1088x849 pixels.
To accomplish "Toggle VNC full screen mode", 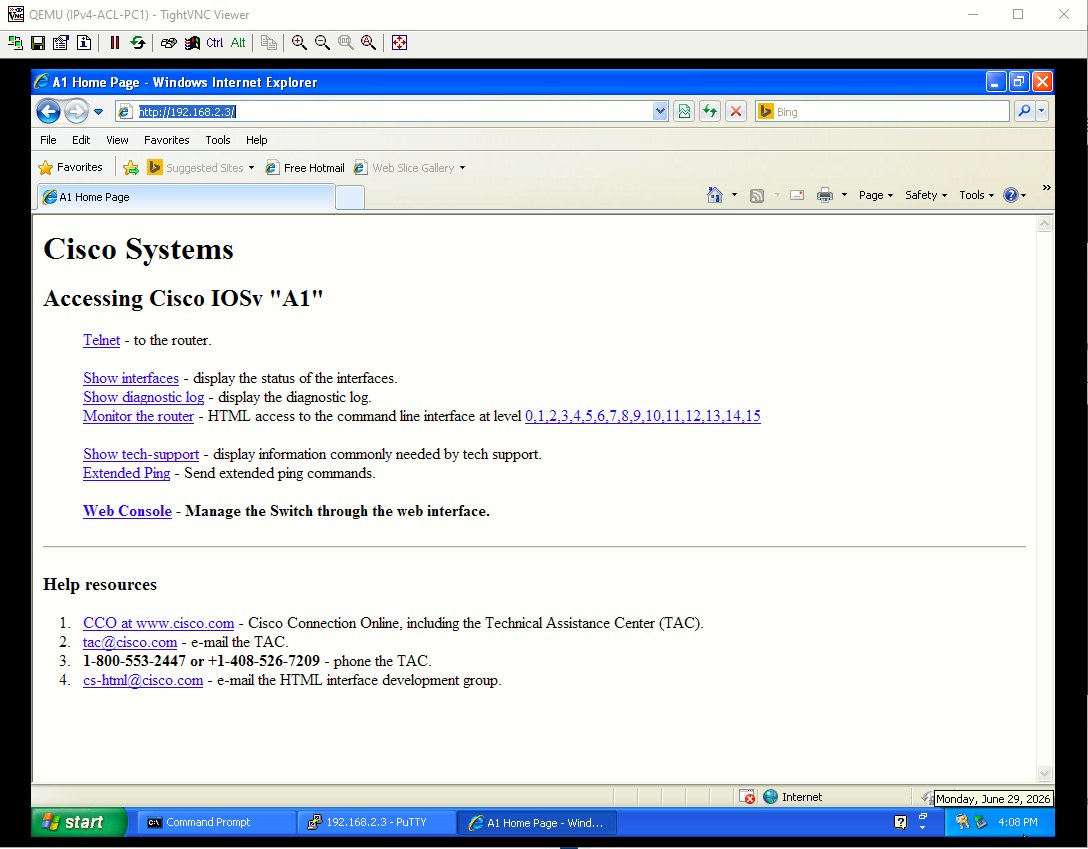I will [x=399, y=43].
